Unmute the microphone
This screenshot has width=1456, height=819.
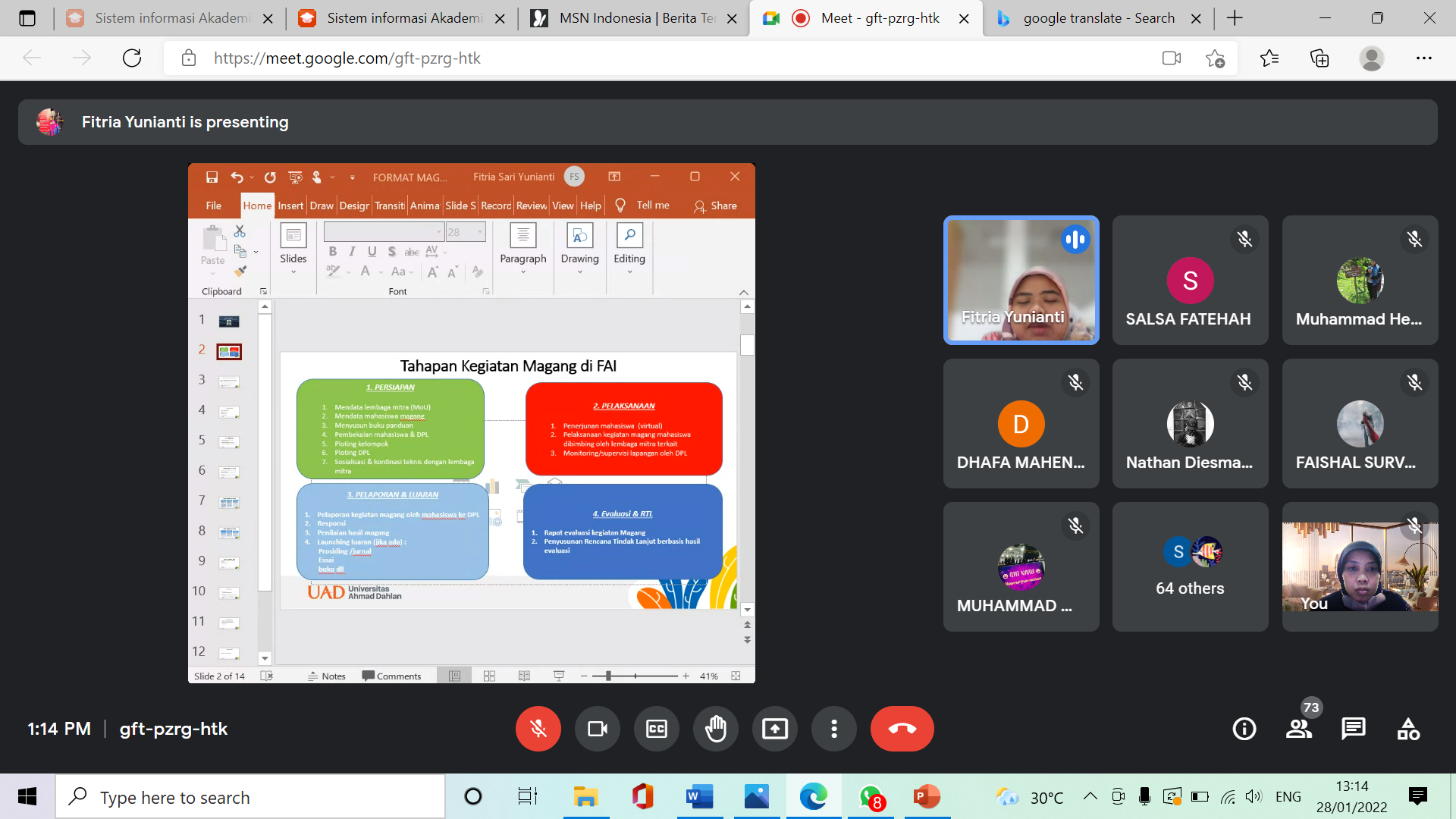[x=538, y=729]
